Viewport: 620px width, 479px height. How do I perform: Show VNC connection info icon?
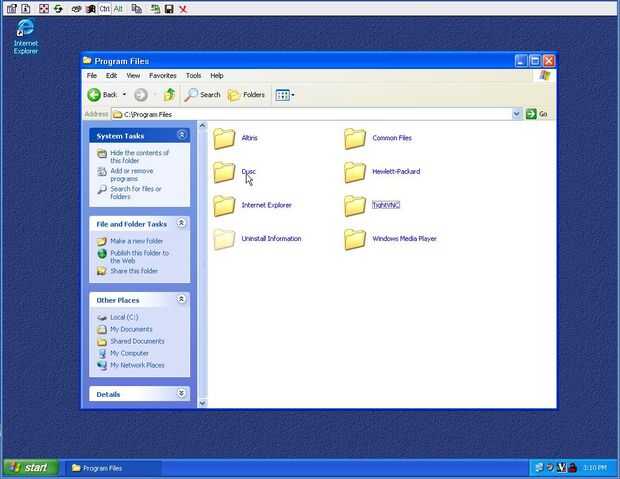click(26, 8)
